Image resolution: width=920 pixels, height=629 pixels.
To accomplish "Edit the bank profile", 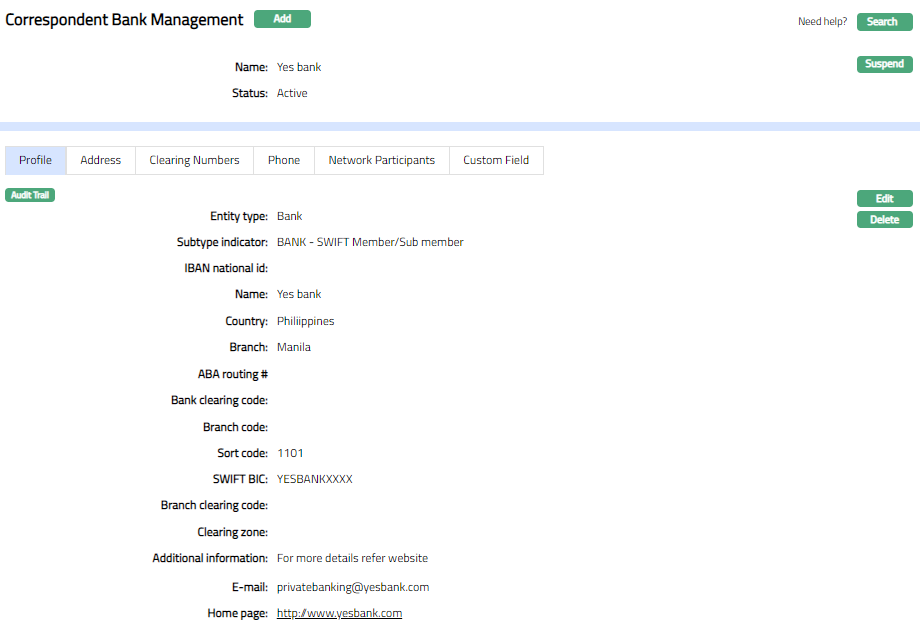I will (884, 199).
